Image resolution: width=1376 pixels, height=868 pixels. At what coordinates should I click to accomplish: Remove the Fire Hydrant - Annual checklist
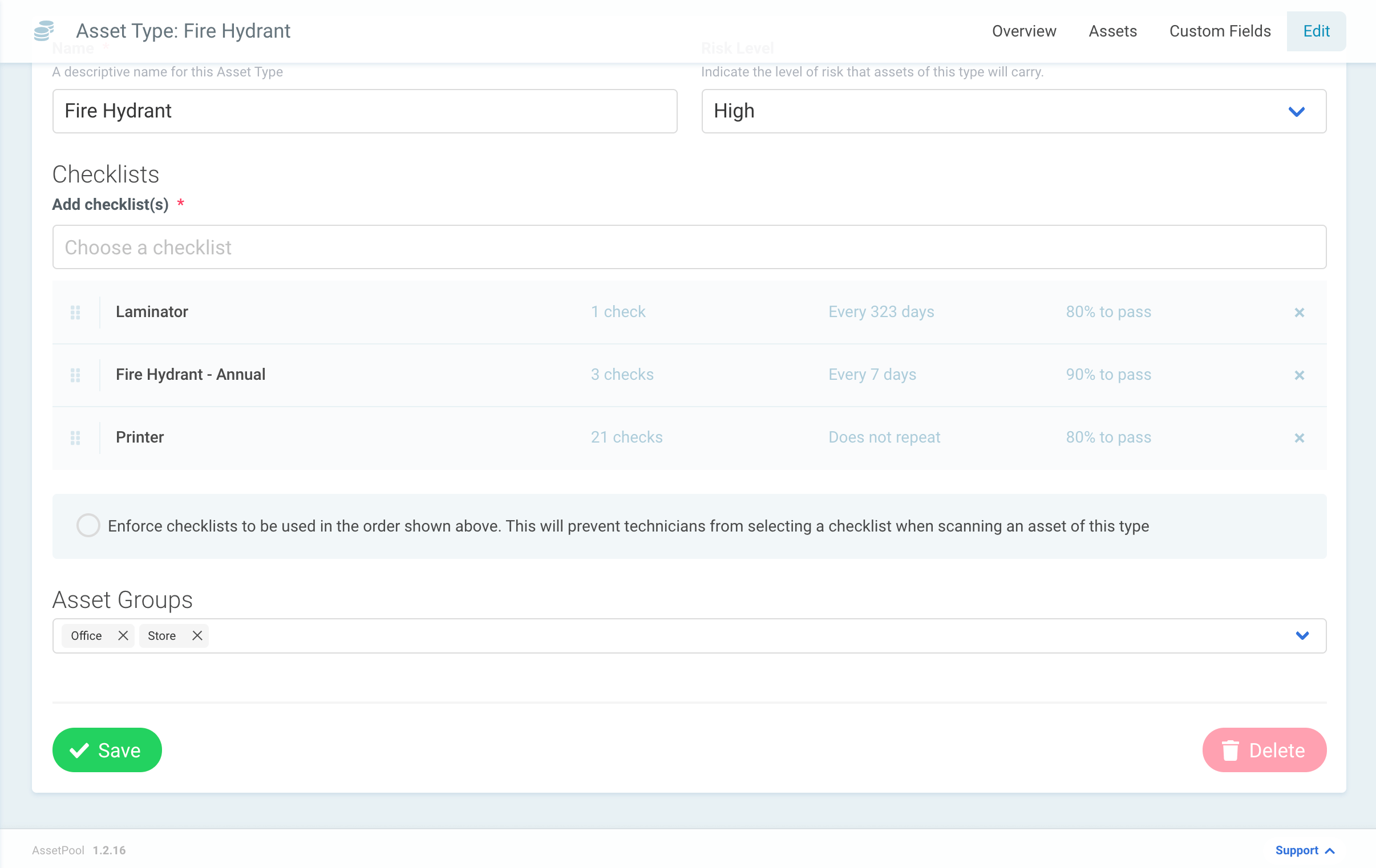click(x=1300, y=375)
